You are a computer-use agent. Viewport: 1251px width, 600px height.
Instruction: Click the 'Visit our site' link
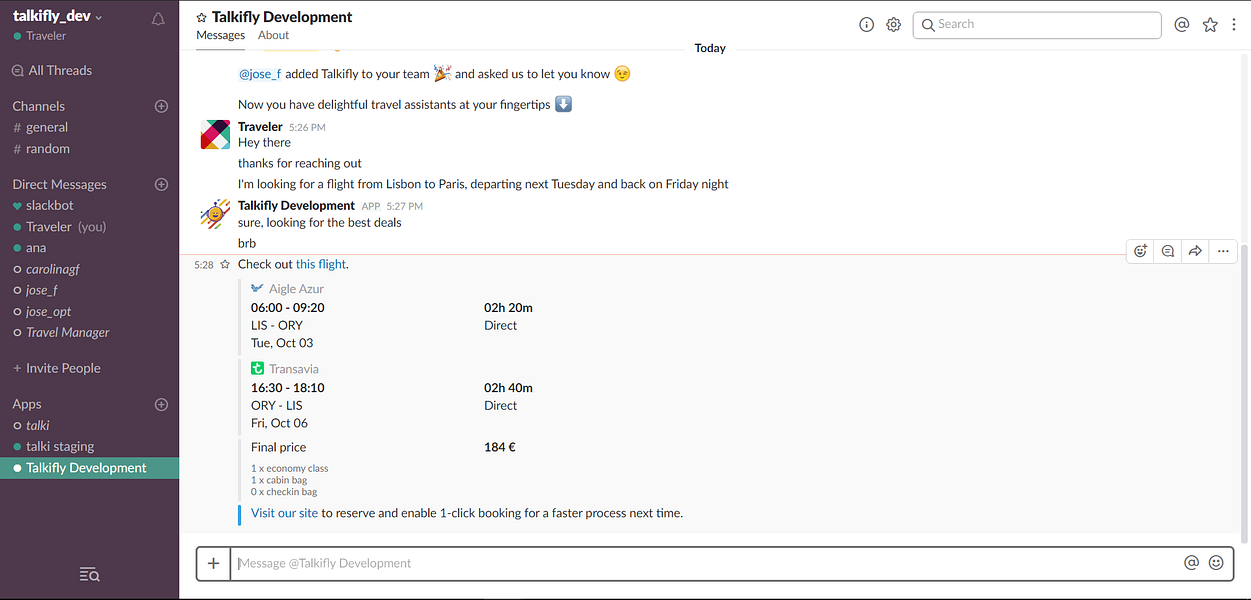[284, 513]
